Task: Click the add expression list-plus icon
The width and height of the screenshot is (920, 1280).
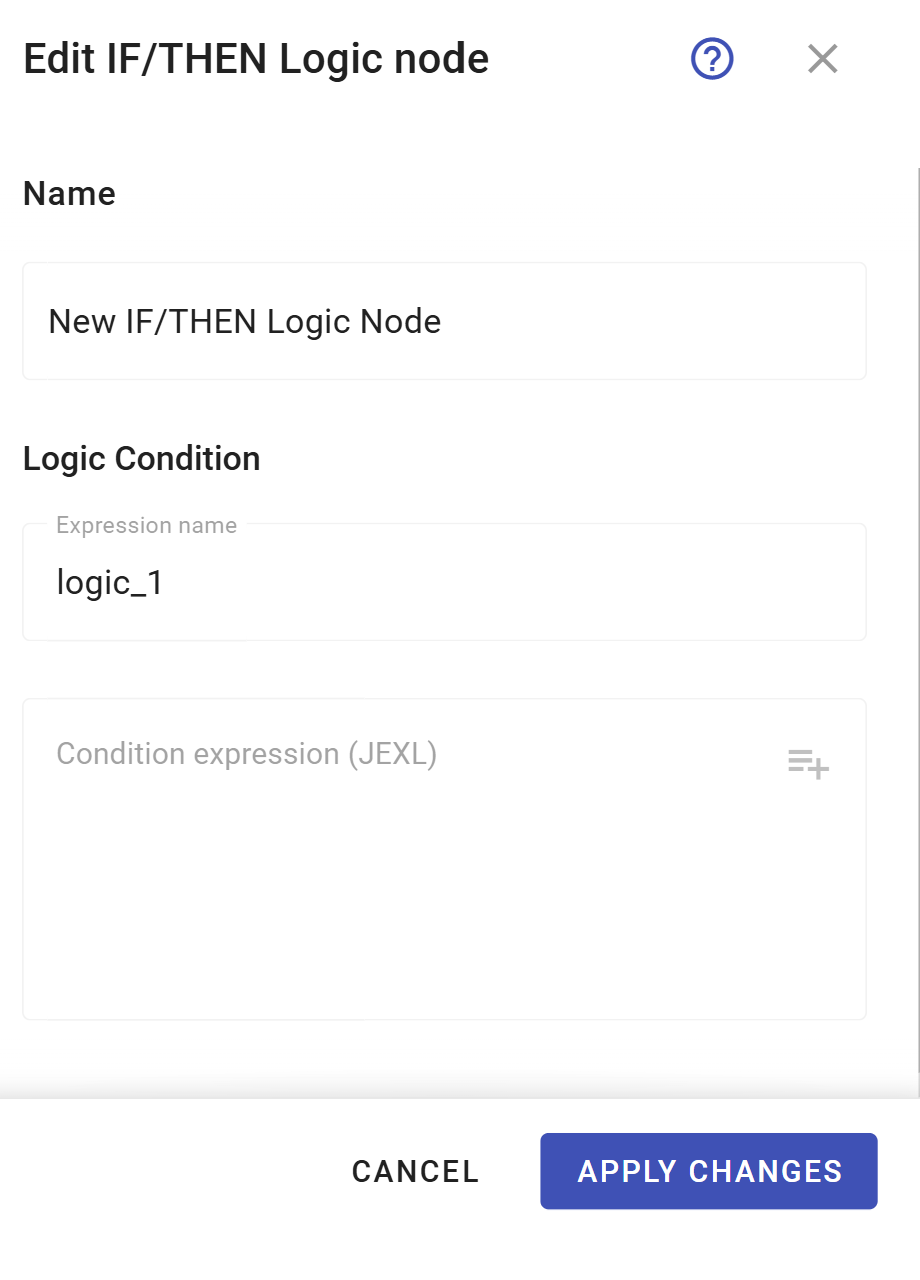Action: click(808, 764)
